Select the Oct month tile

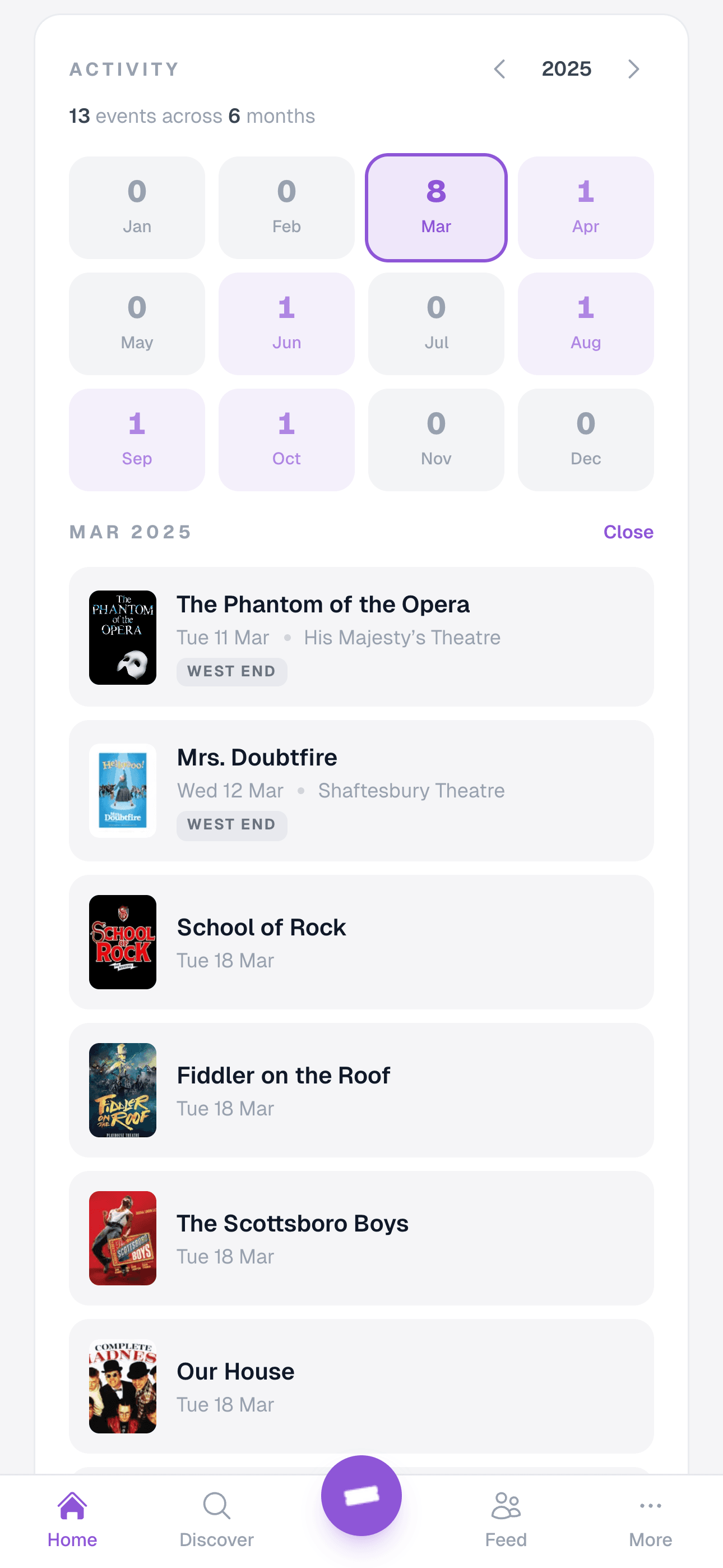(x=286, y=440)
